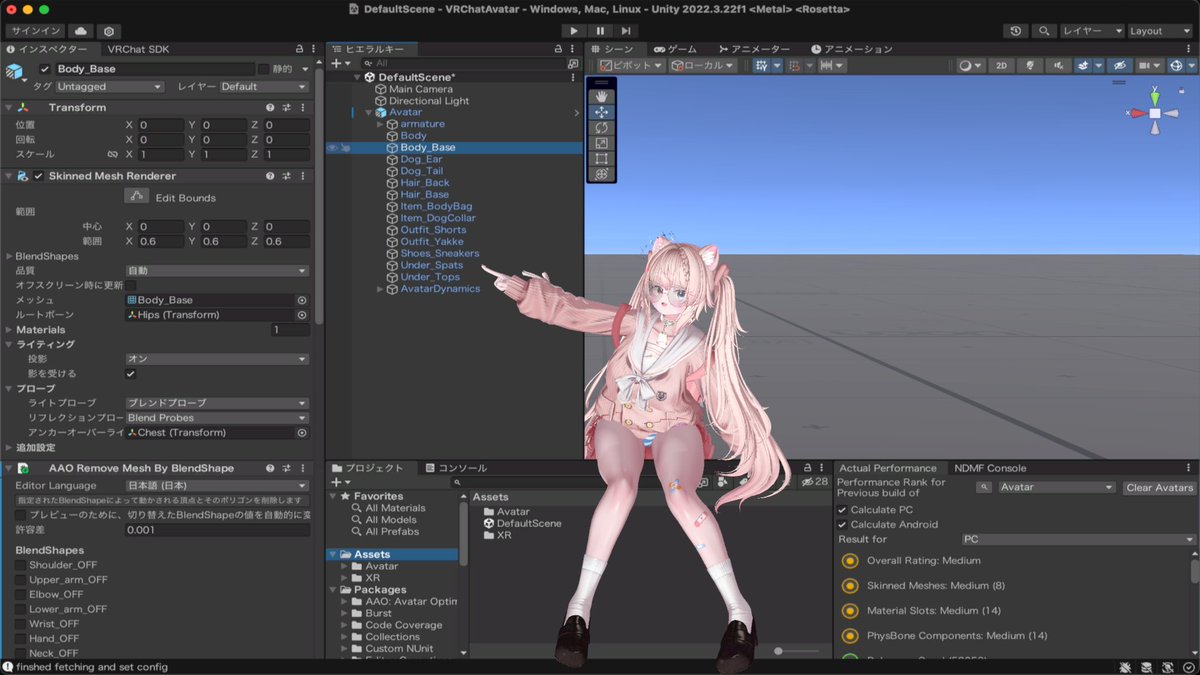Toggle the Inspector lock icon
This screenshot has width=1200, height=675.
tap(299, 48)
